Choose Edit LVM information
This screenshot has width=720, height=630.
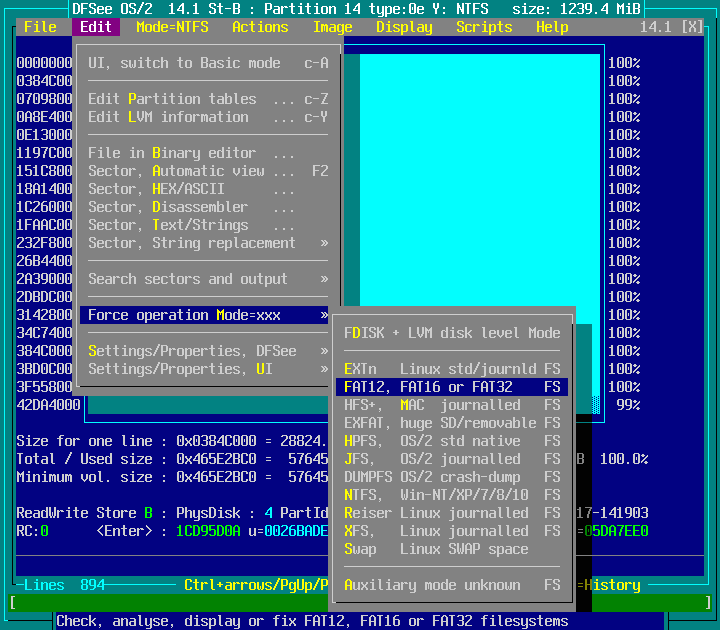click(x=208, y=117)
